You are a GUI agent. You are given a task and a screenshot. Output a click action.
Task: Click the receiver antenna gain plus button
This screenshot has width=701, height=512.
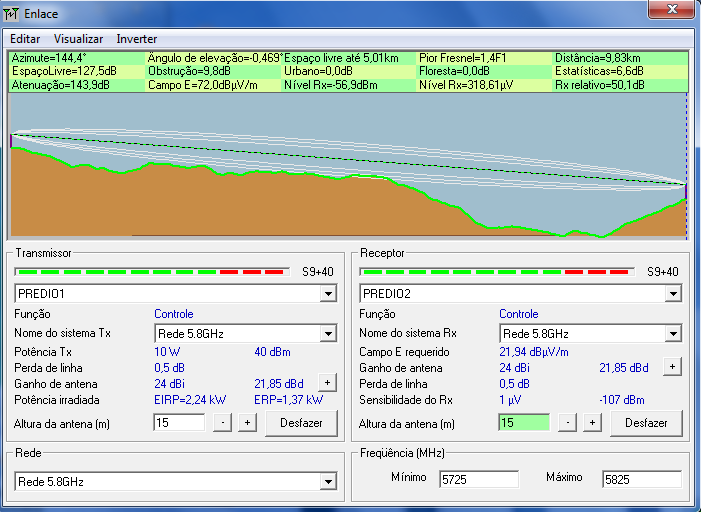(672, 367)
